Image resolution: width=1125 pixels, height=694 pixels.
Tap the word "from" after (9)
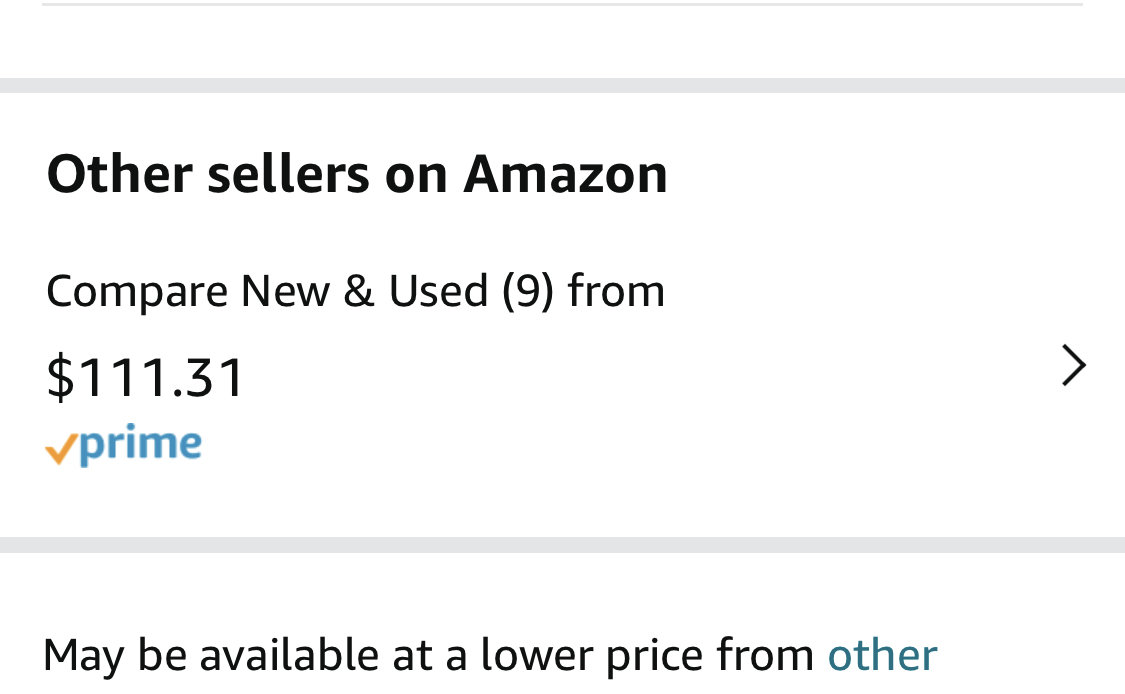click(616, 291)
